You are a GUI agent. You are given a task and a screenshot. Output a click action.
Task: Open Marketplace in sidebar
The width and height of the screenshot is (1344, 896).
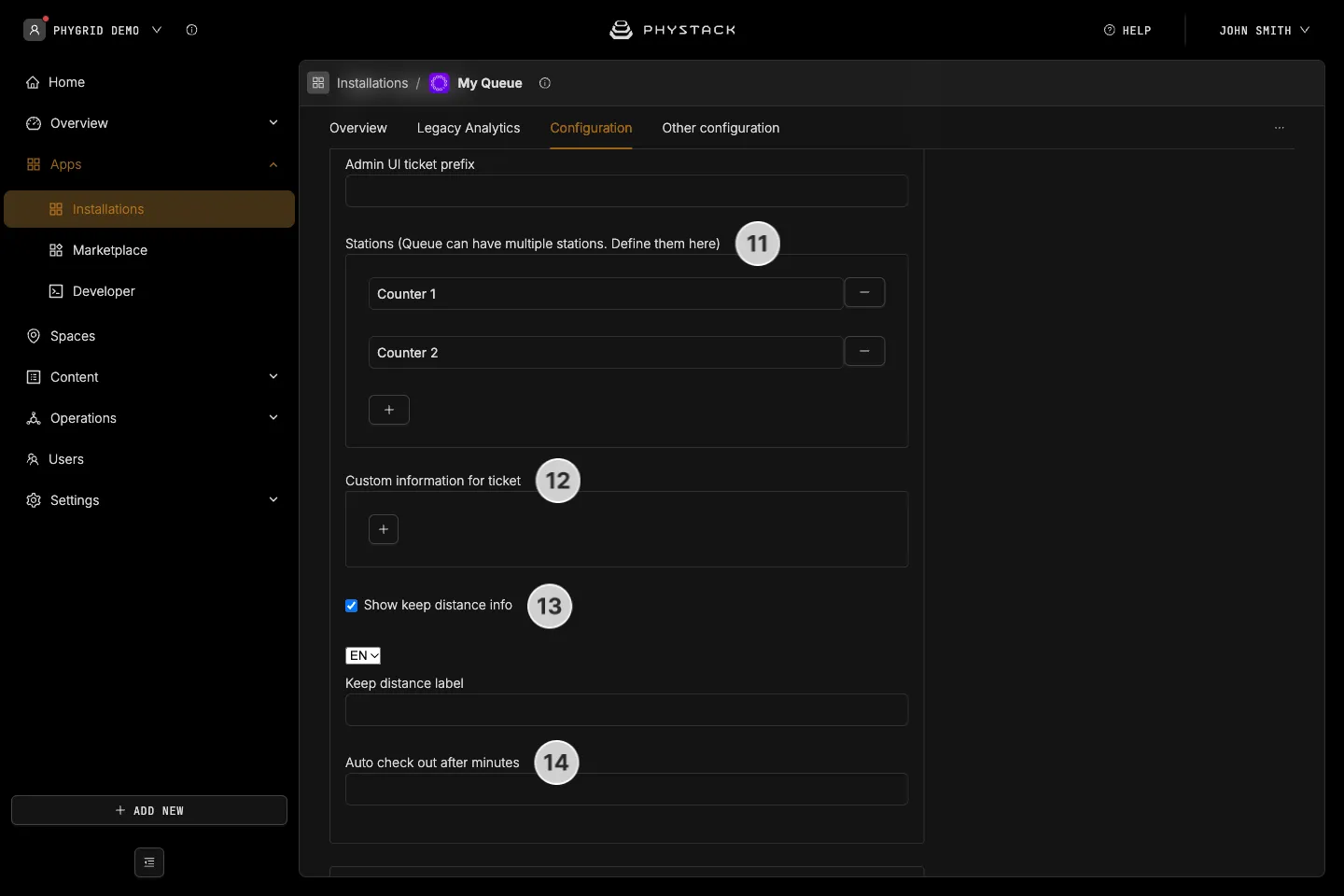[149, 250]
